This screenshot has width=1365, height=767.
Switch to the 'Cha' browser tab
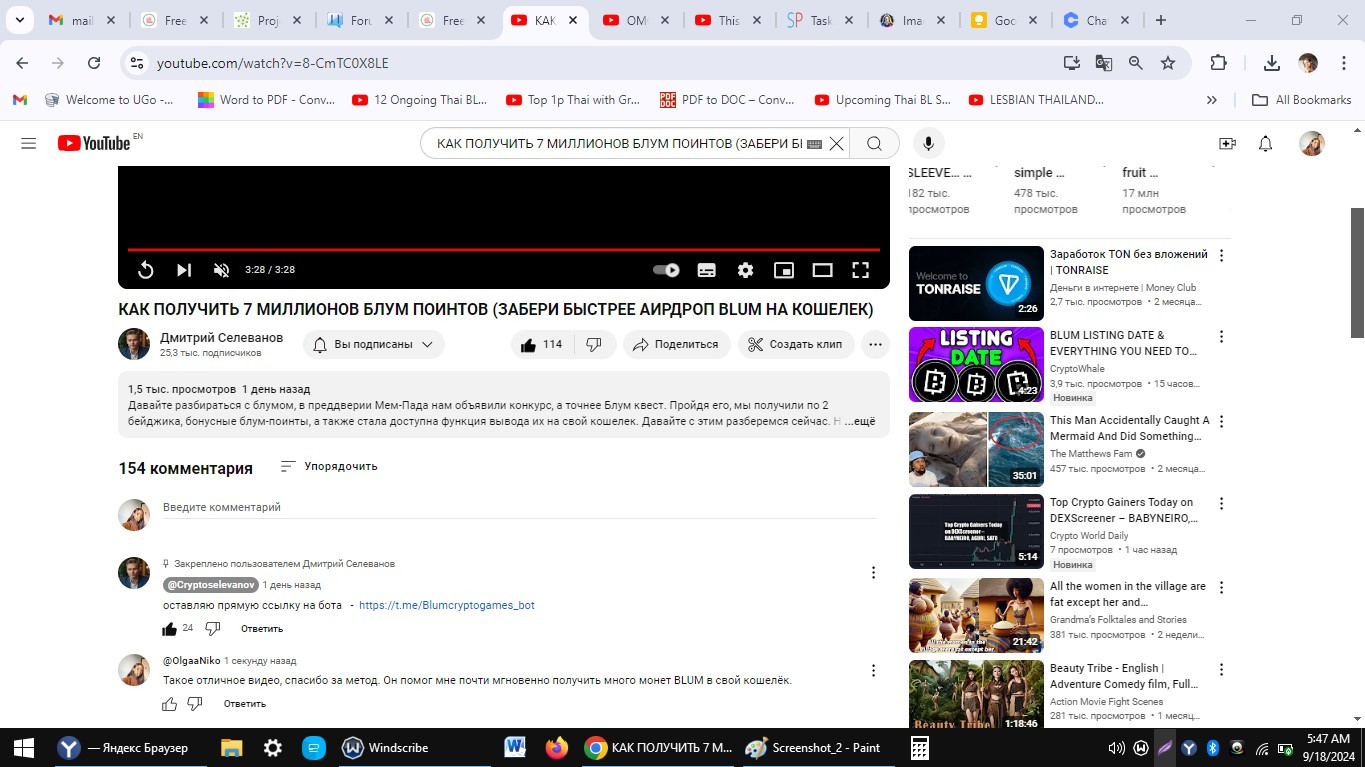click(1097, 20)
